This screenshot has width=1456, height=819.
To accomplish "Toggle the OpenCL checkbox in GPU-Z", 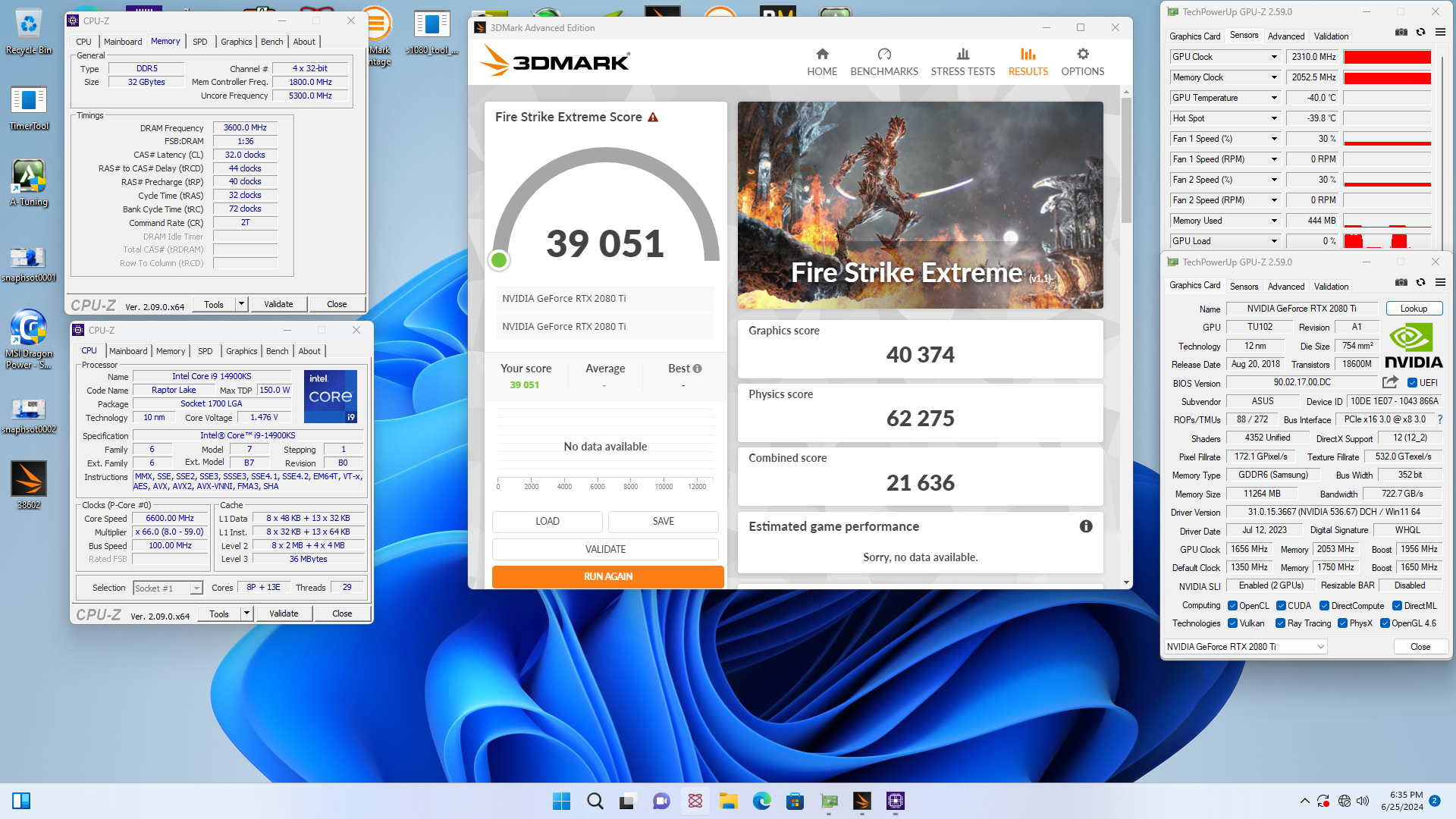I will (1232, 606).
